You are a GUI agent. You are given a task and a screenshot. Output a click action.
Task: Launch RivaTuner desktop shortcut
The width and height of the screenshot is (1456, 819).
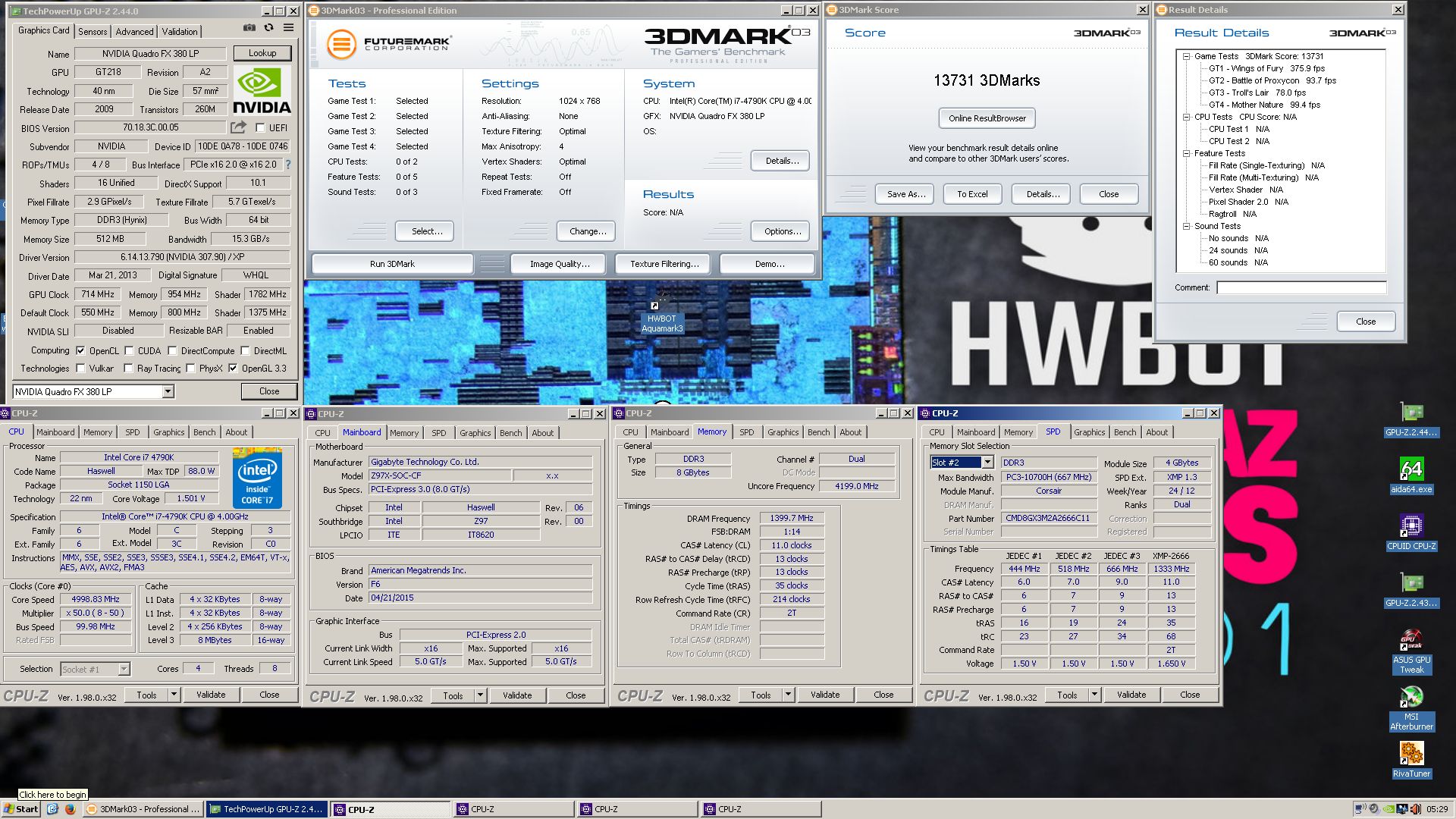(x=1411, y=760)
